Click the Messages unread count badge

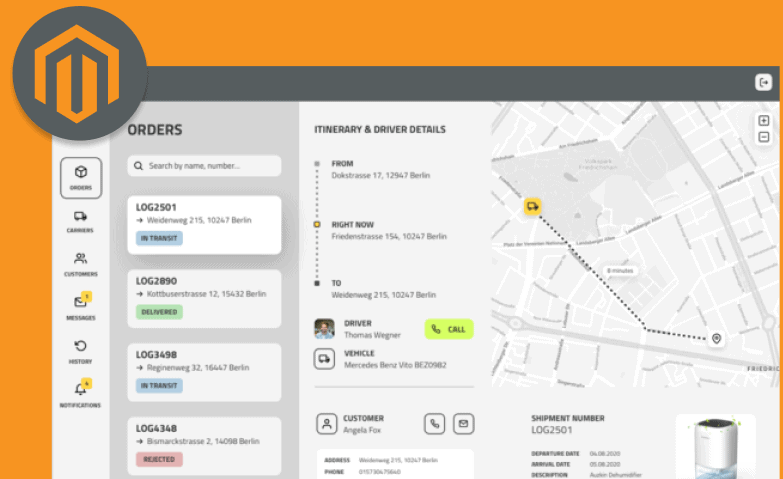click(86, 297)
